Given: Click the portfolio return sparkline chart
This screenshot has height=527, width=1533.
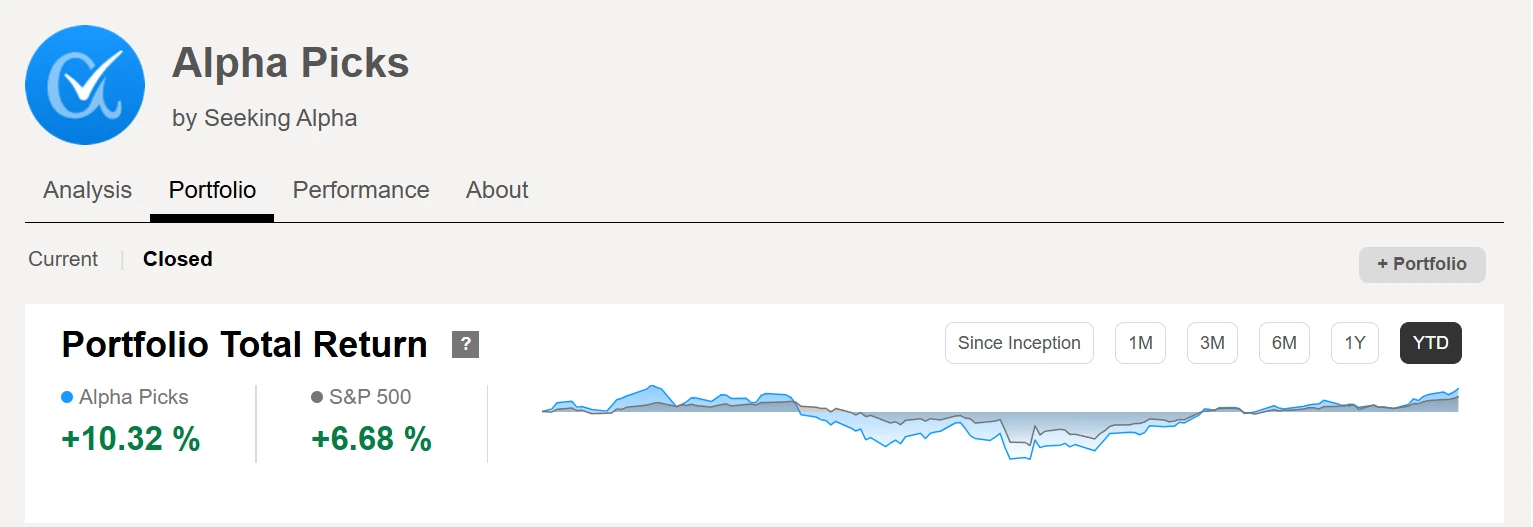Looking at the screenshot, I should tap(1000, 420).
